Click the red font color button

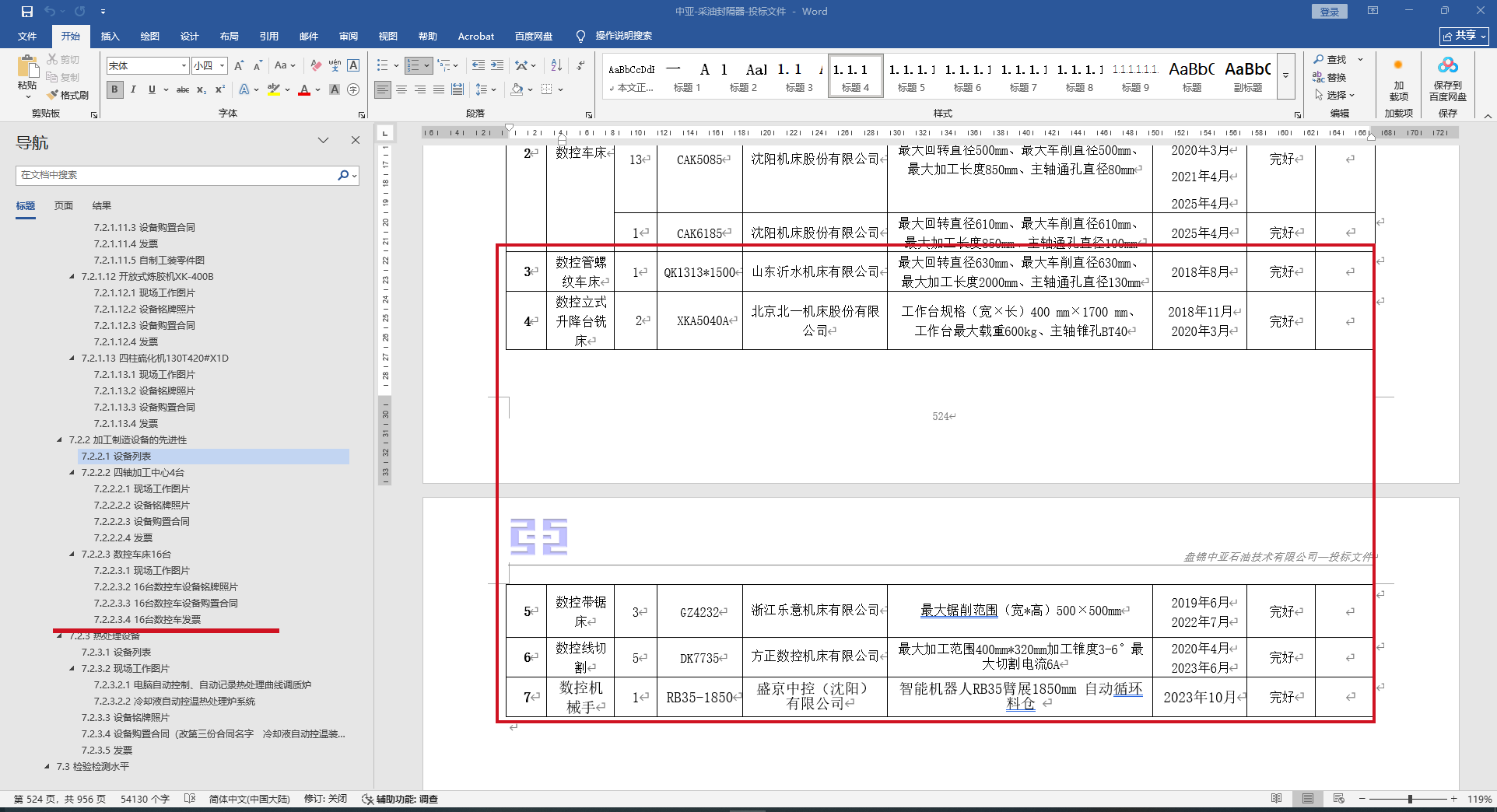(x=304, y=89)
